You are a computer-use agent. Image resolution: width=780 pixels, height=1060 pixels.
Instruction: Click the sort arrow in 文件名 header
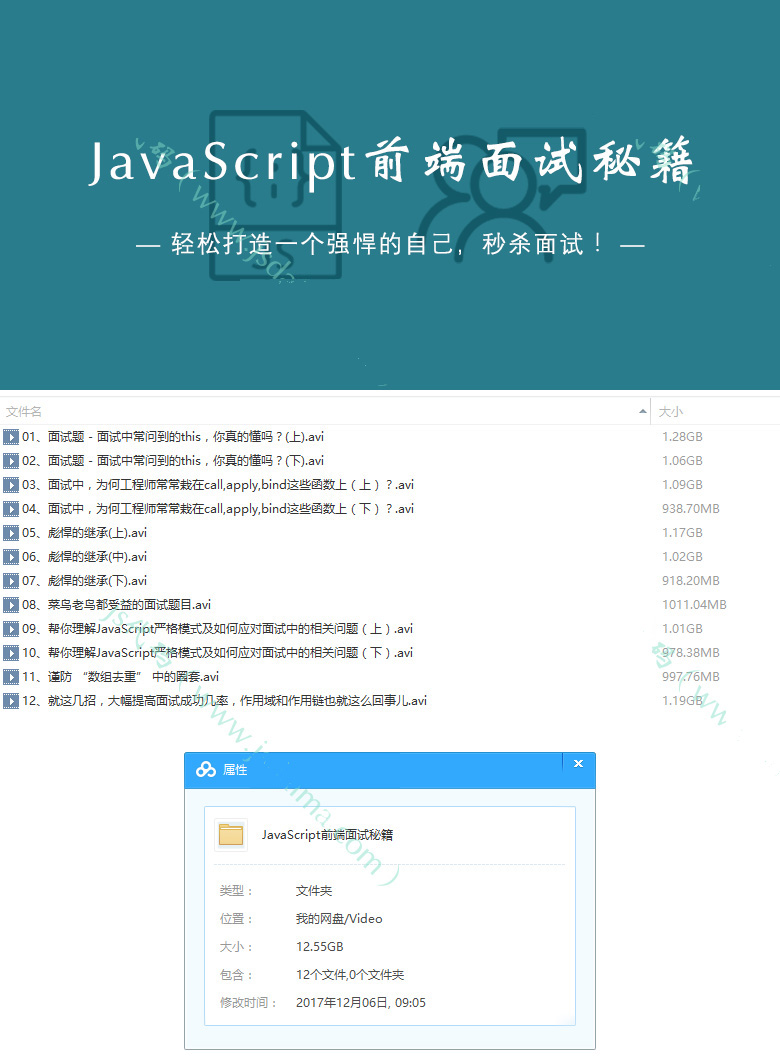tap(642, 411)
